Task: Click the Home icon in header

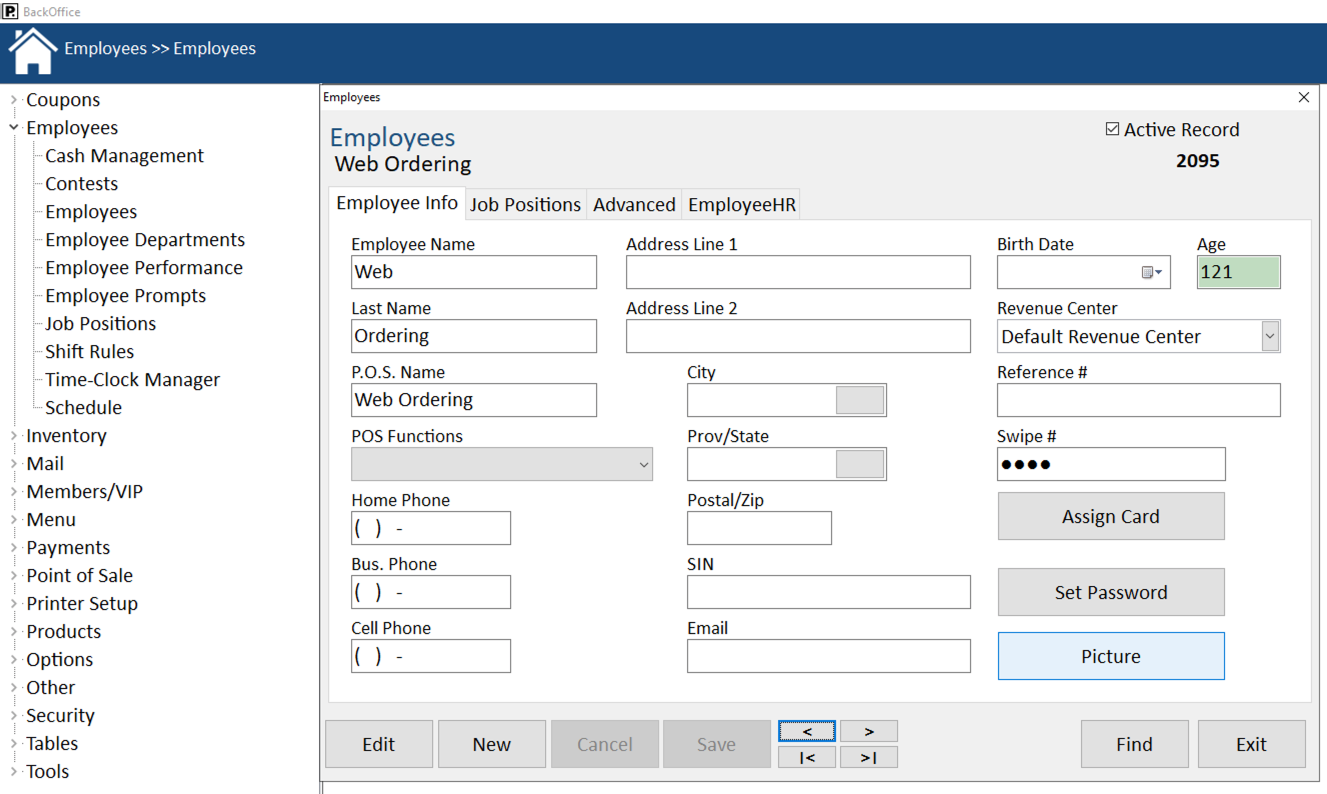Action: 33,50
